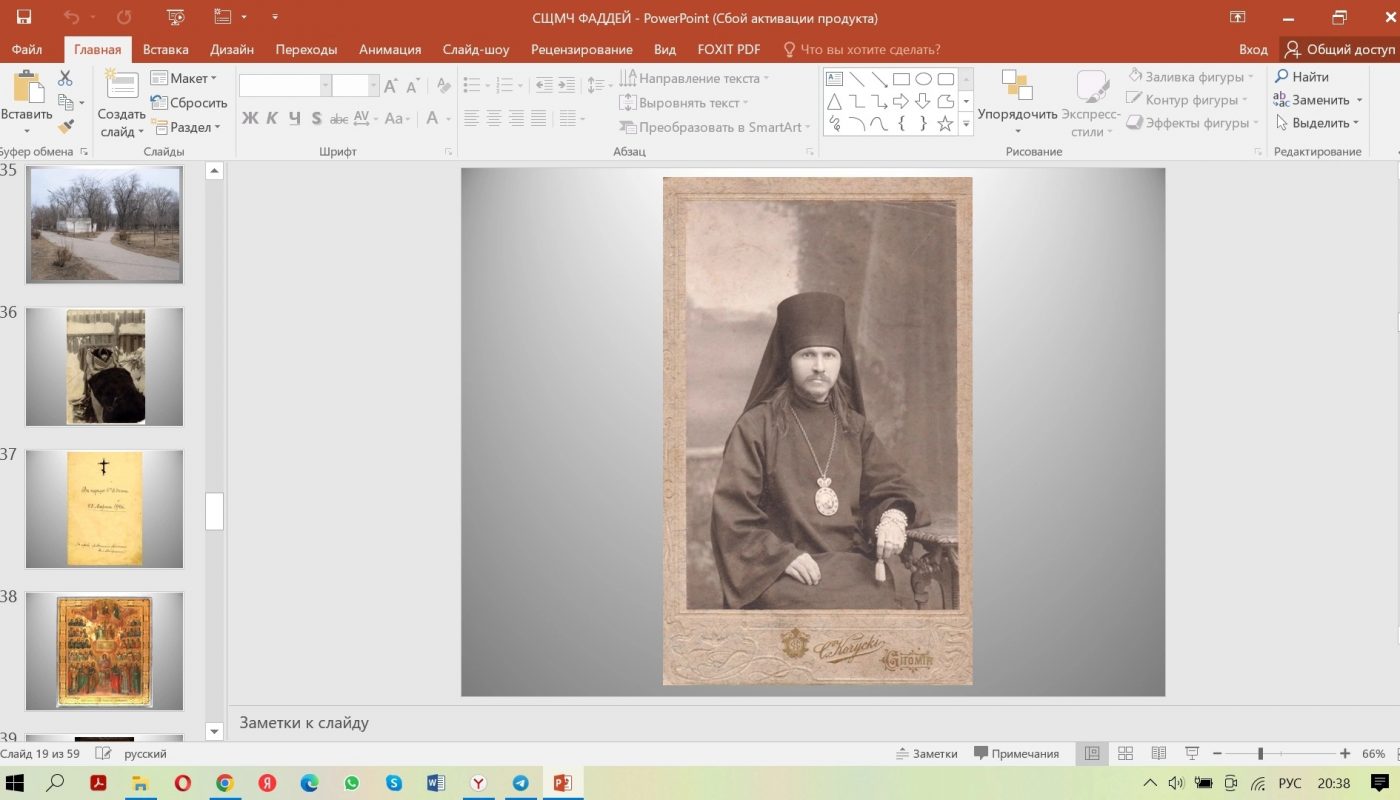Open Microsoft Word from the taskbar
1400x800 pixels.
pyautogui.click(x=436, y=783)
